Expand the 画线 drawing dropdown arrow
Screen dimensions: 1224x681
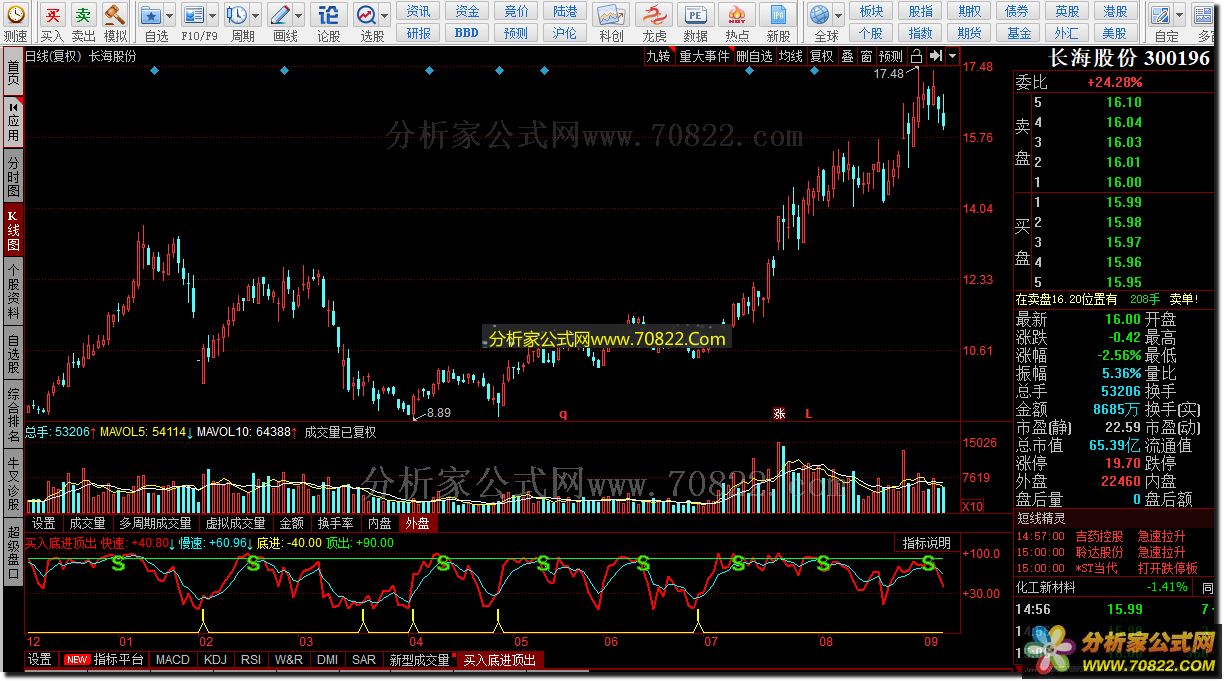pyautogui.click(x=299, y=15)
